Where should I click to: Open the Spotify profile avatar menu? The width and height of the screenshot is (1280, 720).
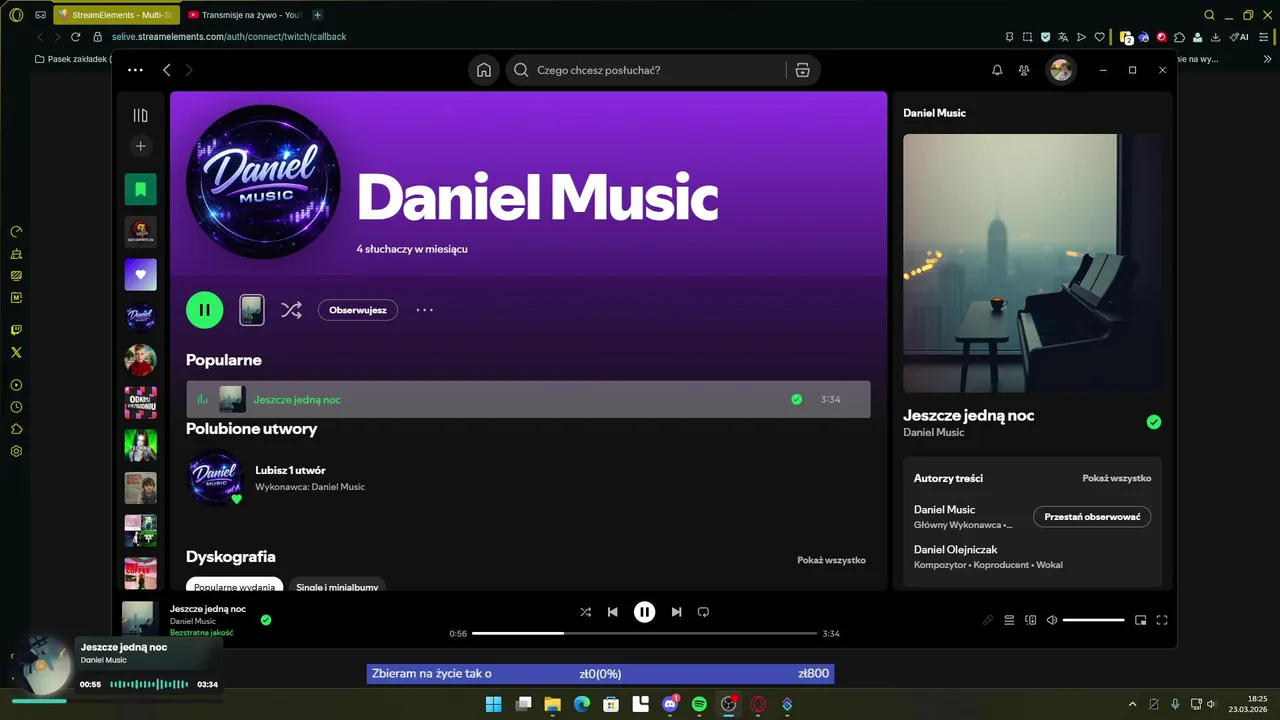(x=1061, y=70)
